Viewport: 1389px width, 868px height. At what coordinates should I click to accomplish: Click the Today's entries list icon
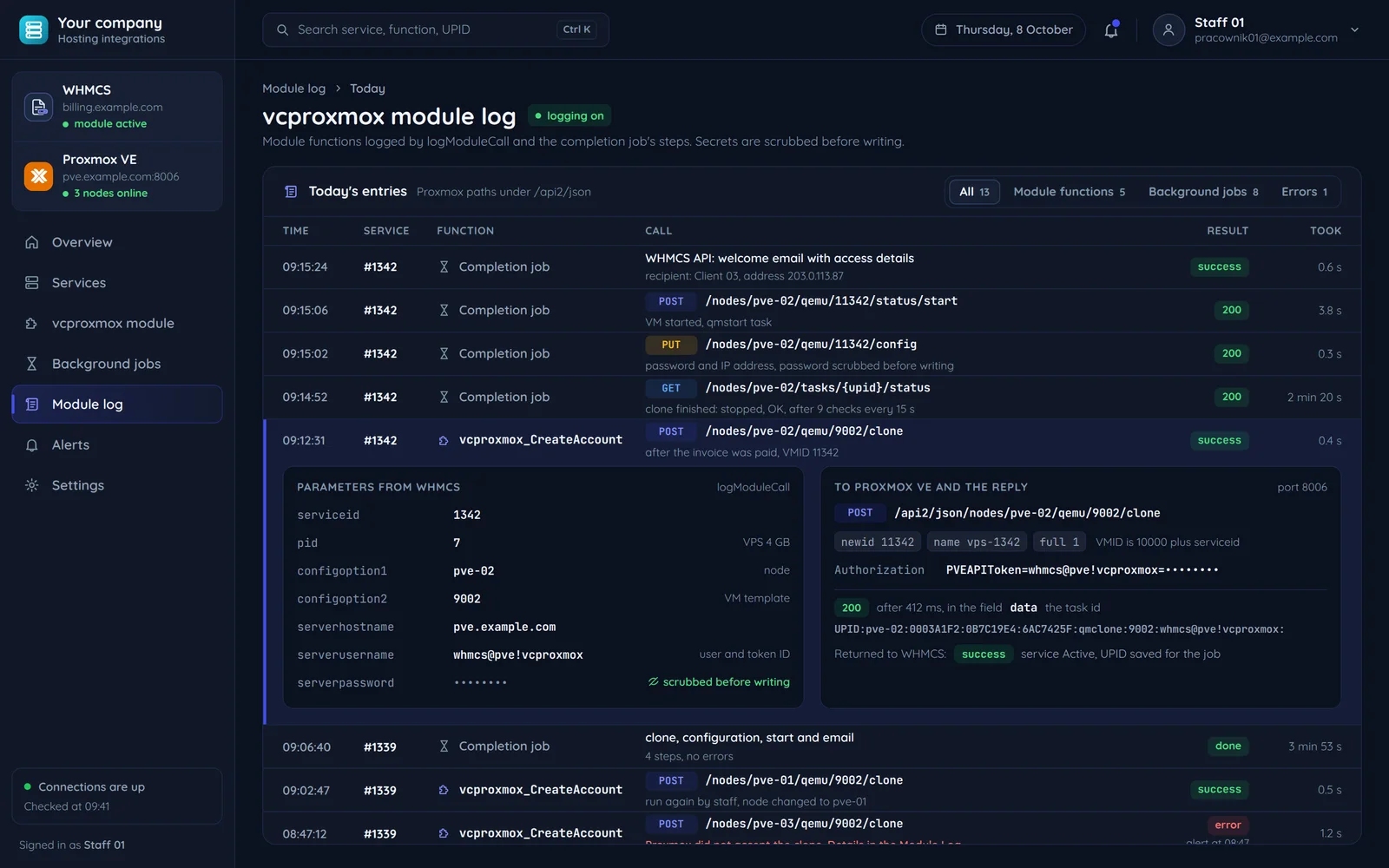[x=291, y=192]
